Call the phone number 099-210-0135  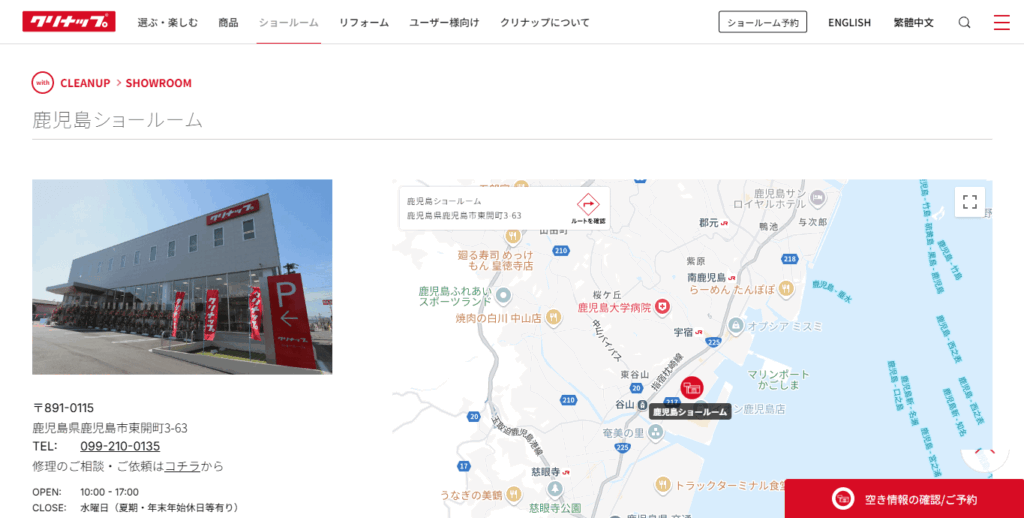(x=120, y=446)
